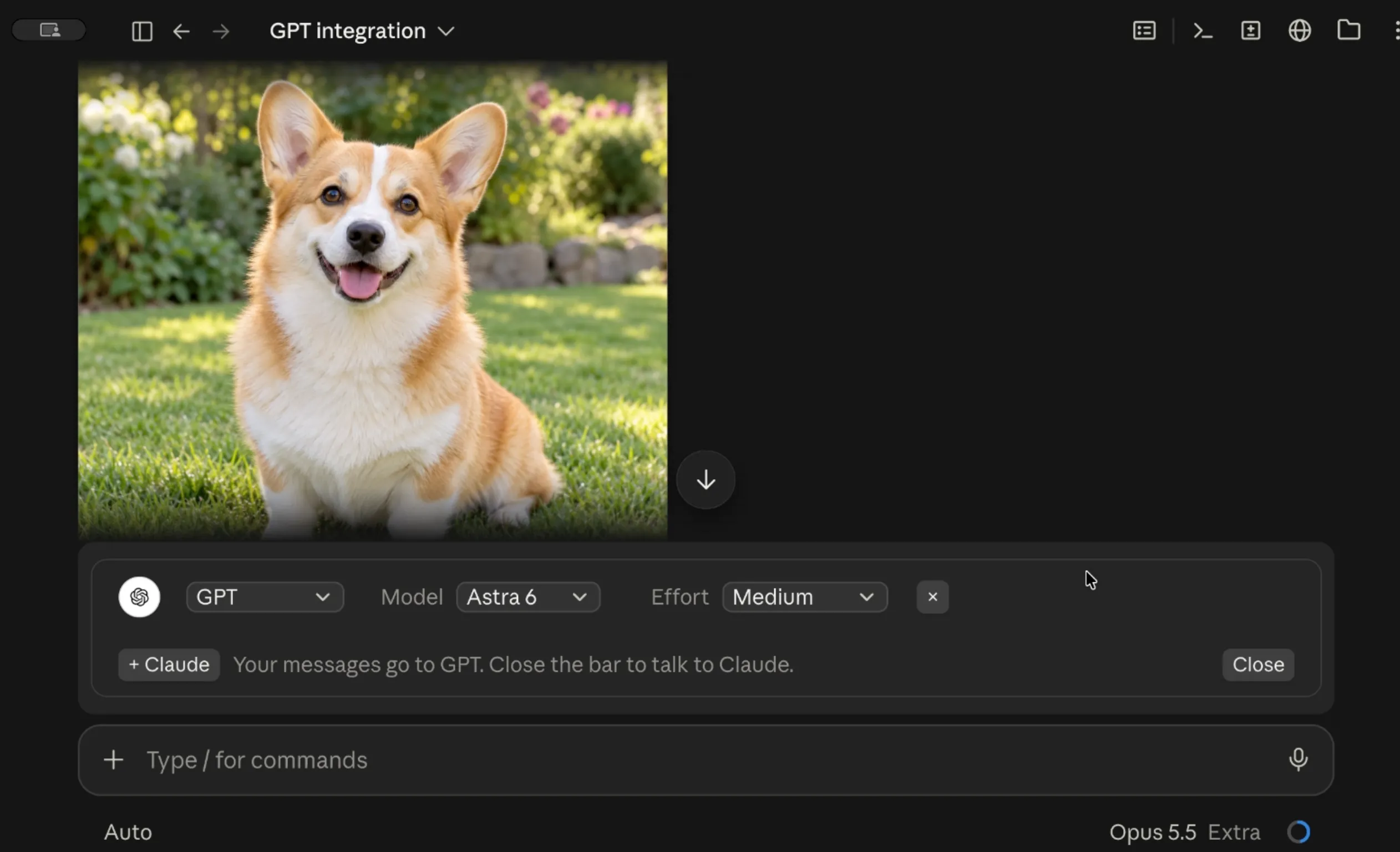Open the terminal prompt icon
Viewport: 1400px width, 852px height.
click(1203, 30)
